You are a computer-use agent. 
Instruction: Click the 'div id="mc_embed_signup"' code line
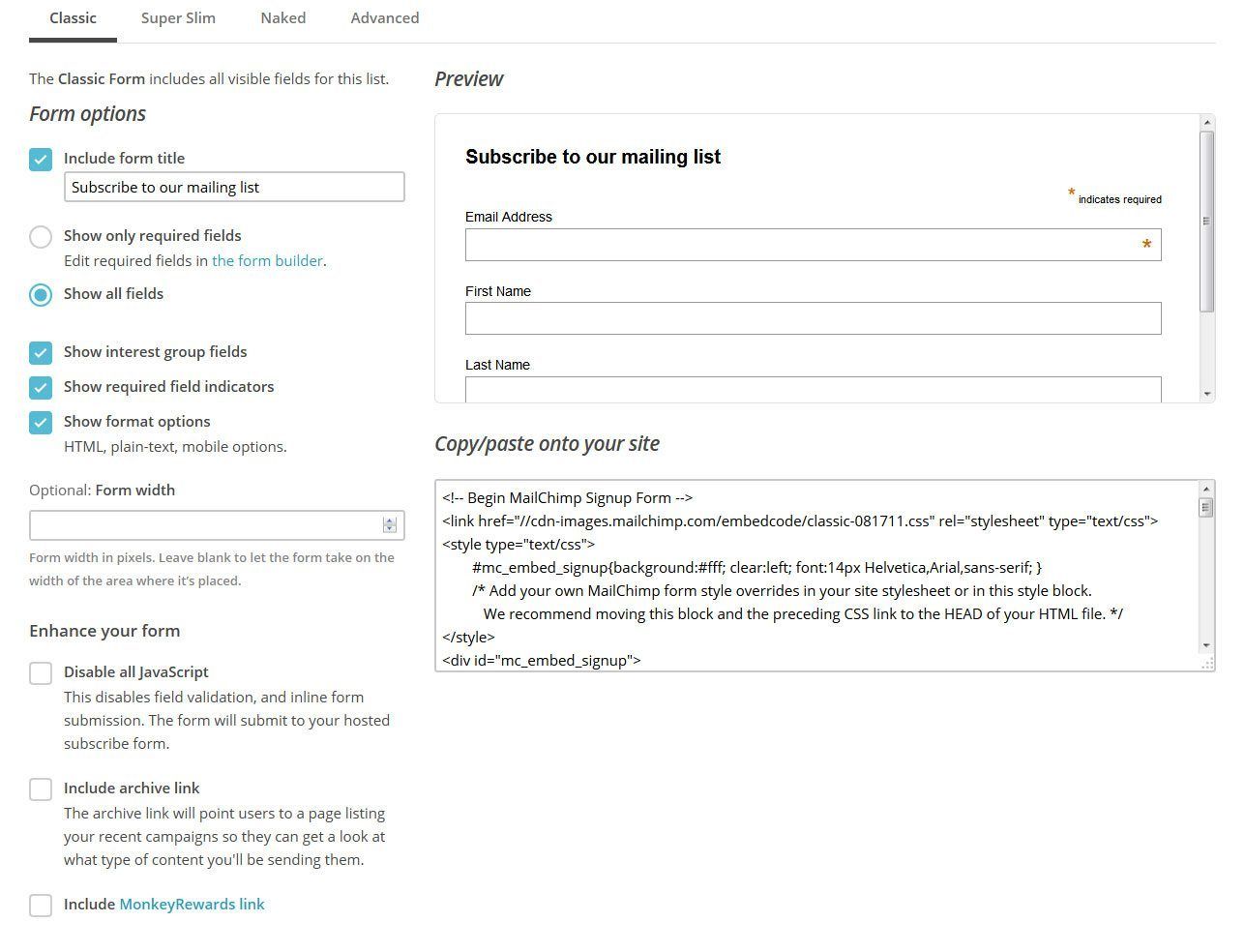(542, 660)
